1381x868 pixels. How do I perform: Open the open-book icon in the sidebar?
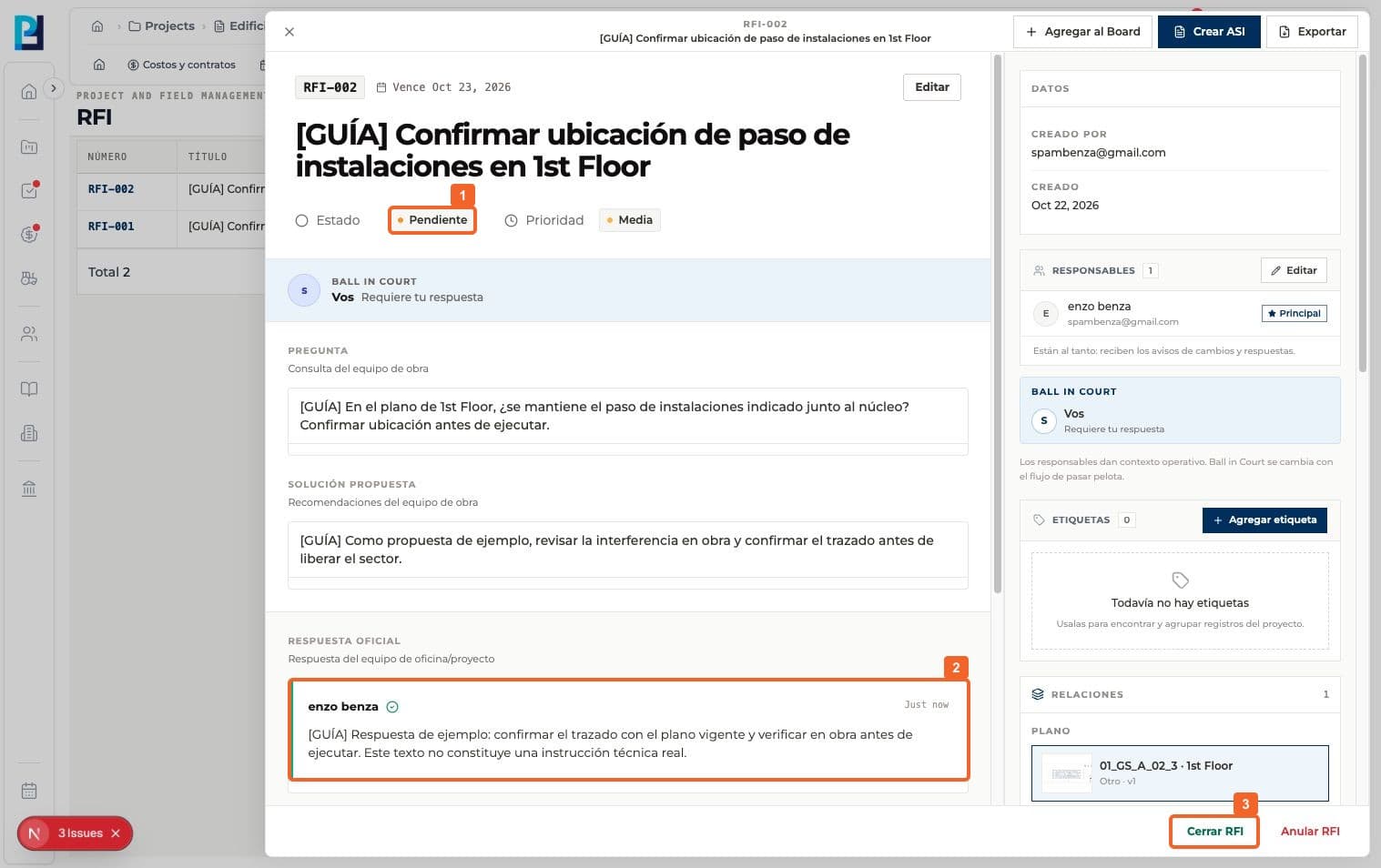pos(29,389)
